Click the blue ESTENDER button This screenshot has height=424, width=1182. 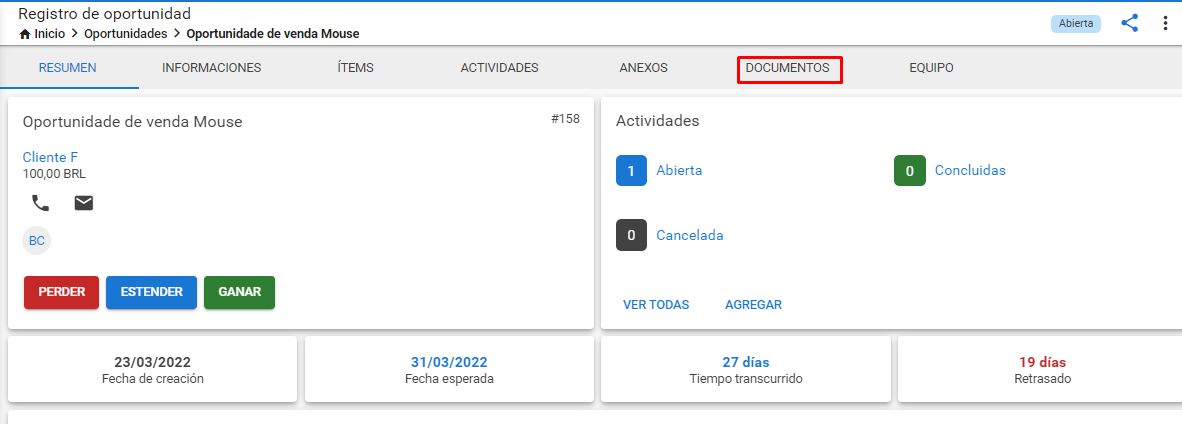point(152,292)
